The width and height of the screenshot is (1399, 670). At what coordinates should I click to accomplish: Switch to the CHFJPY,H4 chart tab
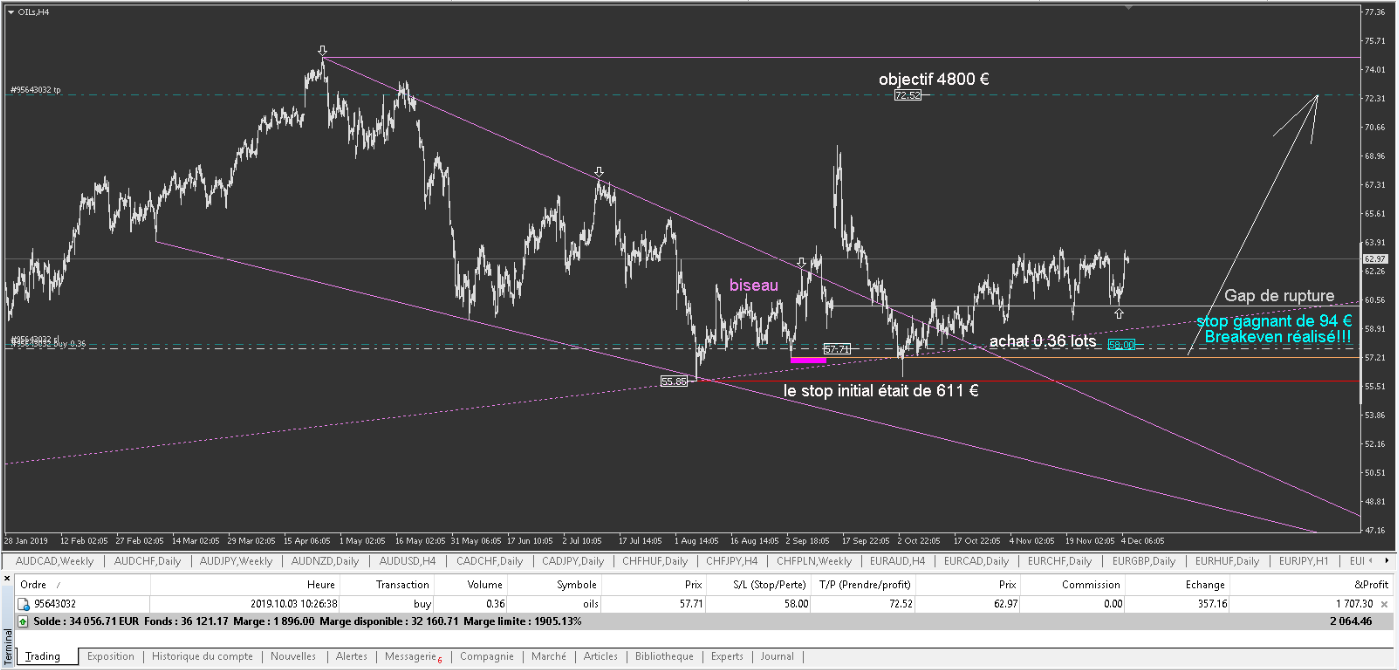pos(732,561)
